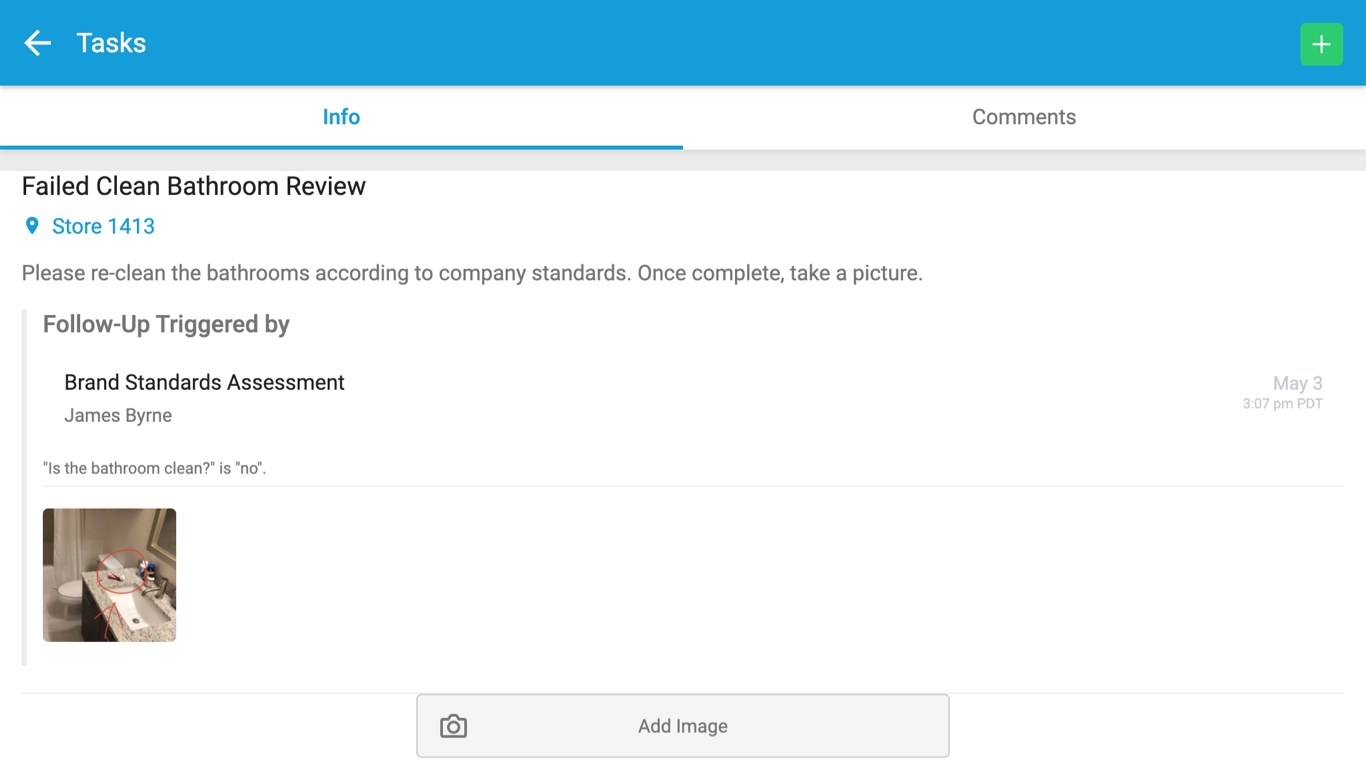Select the Brand Standards Assessment entry
The width and height of the screenshot is (1366, 768).
coord(203,382)
